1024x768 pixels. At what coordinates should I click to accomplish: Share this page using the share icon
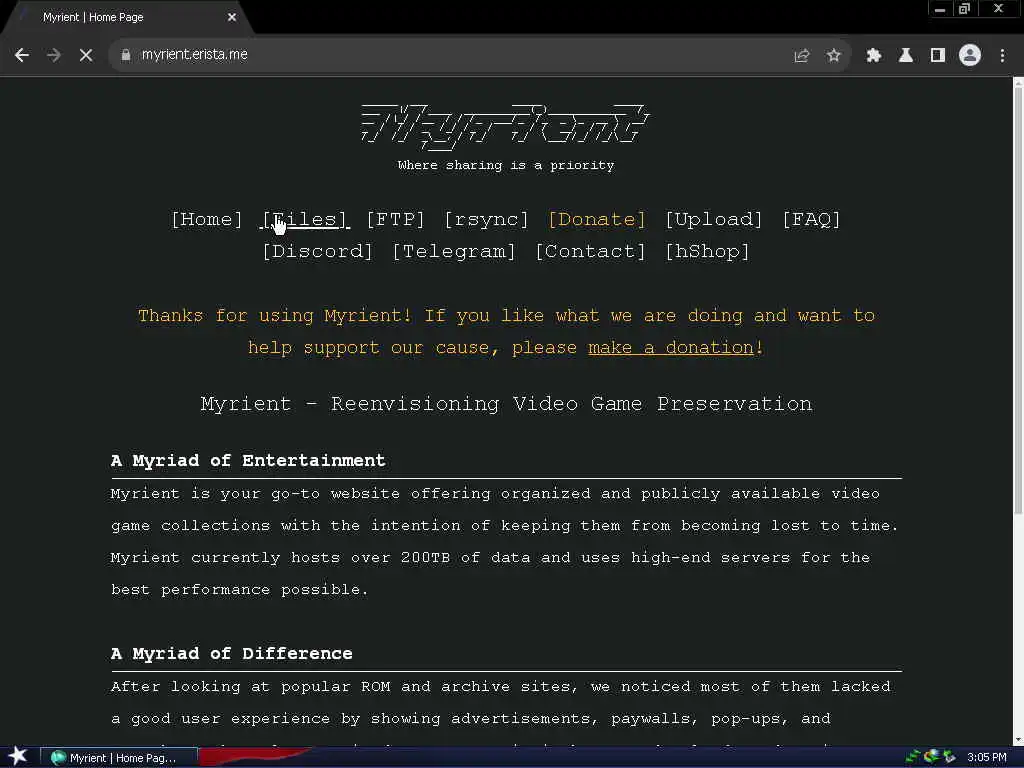(801, 56)
